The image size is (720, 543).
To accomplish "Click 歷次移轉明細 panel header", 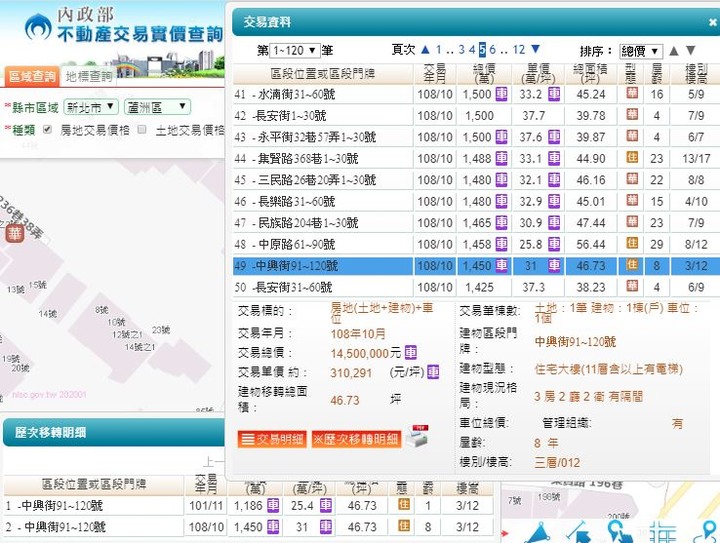I will click(x=114, y=432).
